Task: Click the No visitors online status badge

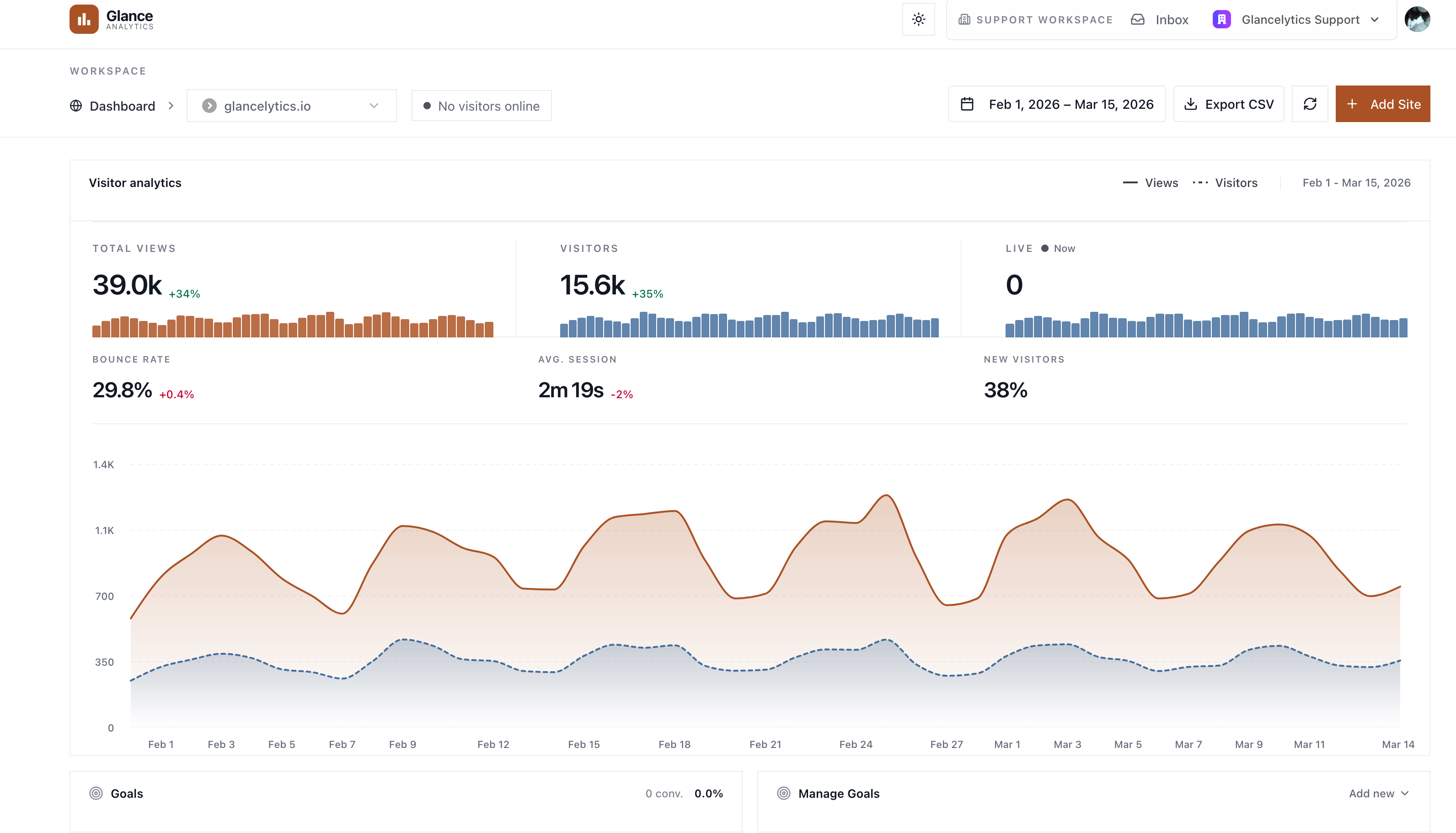Action: coord(482,106)
